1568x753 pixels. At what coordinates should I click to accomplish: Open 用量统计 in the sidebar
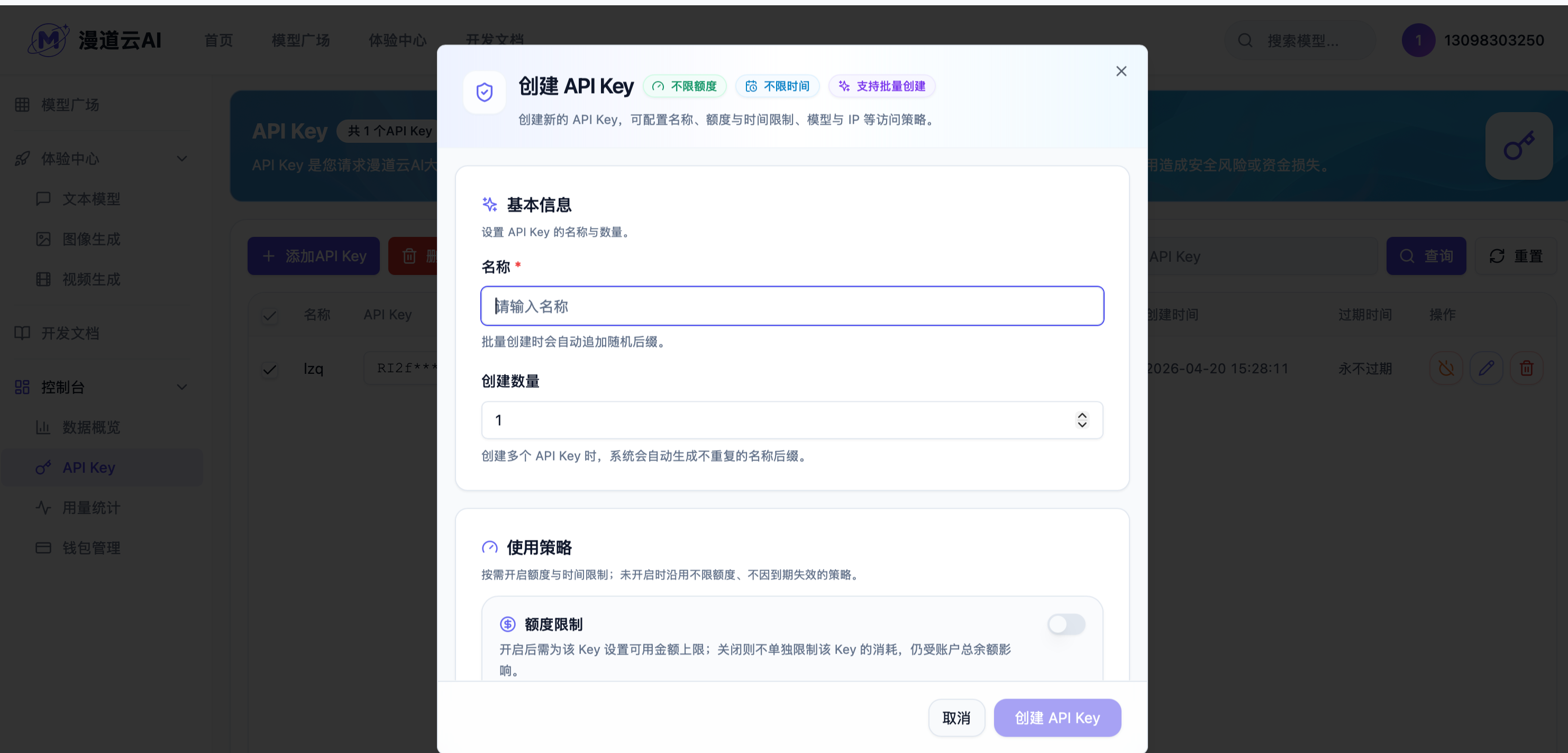[92, 508]
